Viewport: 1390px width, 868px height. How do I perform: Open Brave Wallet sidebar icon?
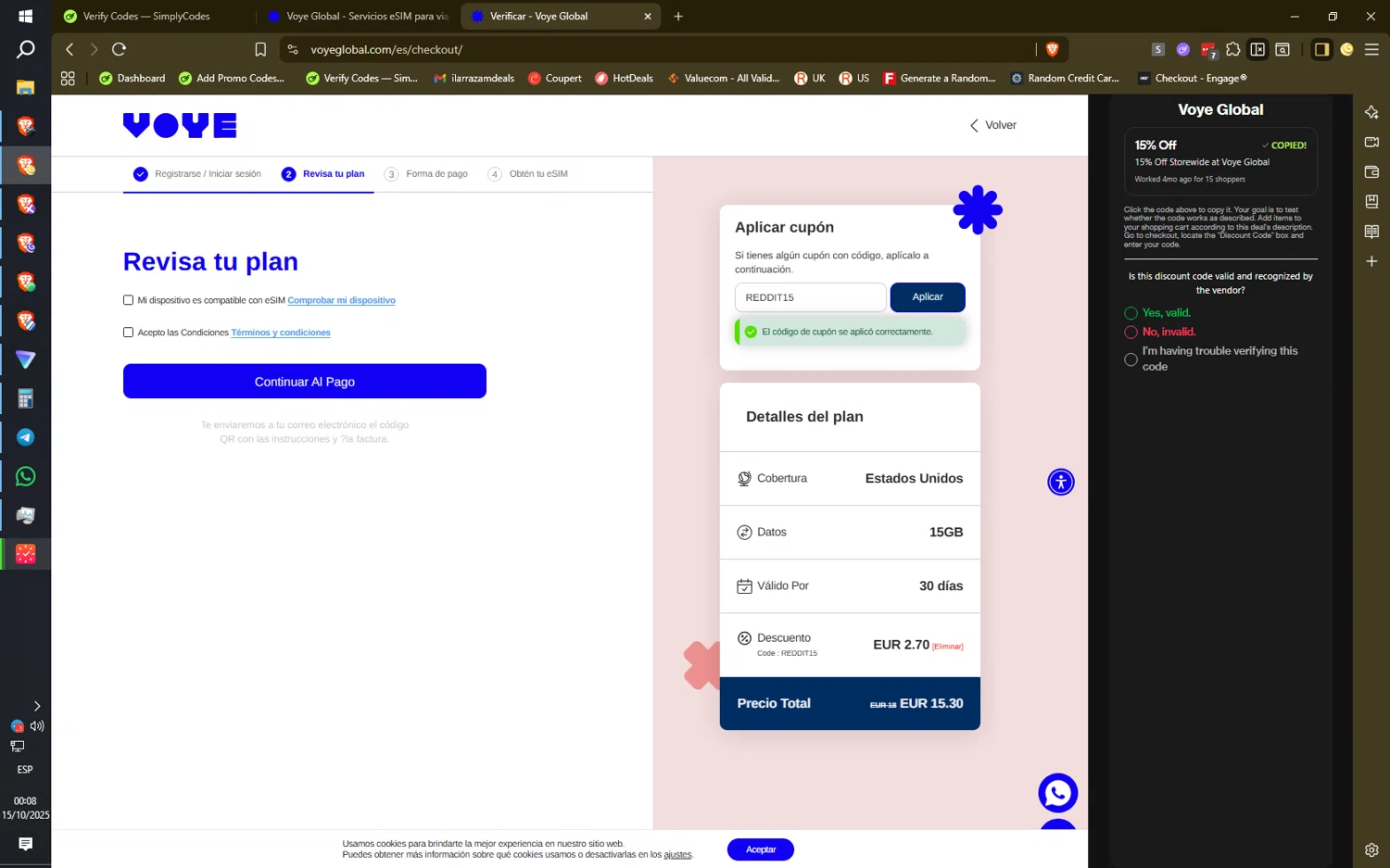[x=1371, y=171]
